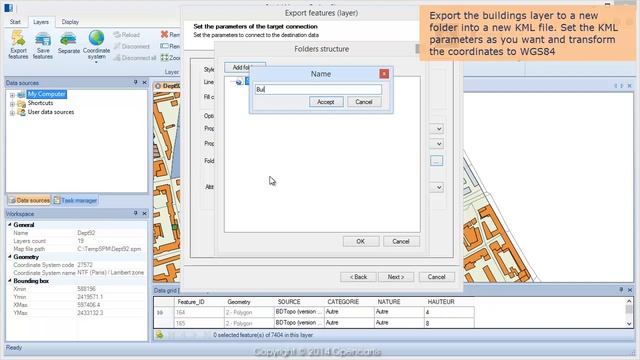The image size is (640, 360).
Task: Close the map document tab
Action: [629, 86]
